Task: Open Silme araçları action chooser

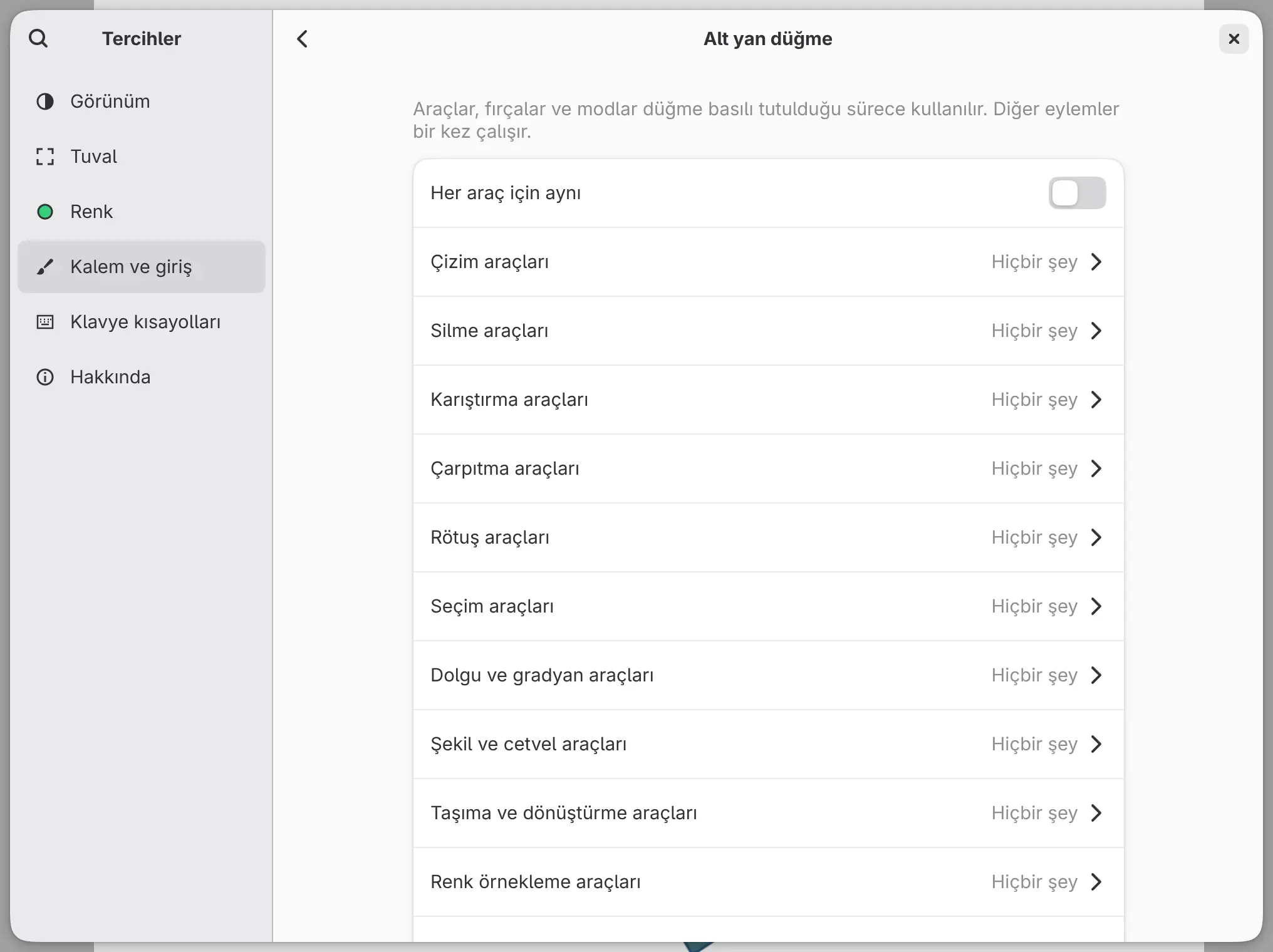Action: coord(768,331)
